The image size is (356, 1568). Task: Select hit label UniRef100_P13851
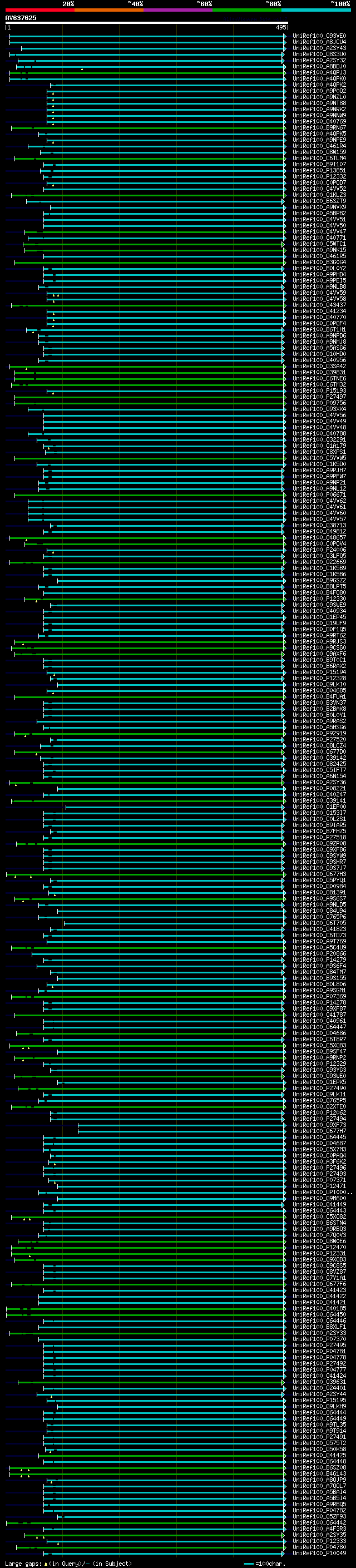pyautogui.click(x=319, y=170)
